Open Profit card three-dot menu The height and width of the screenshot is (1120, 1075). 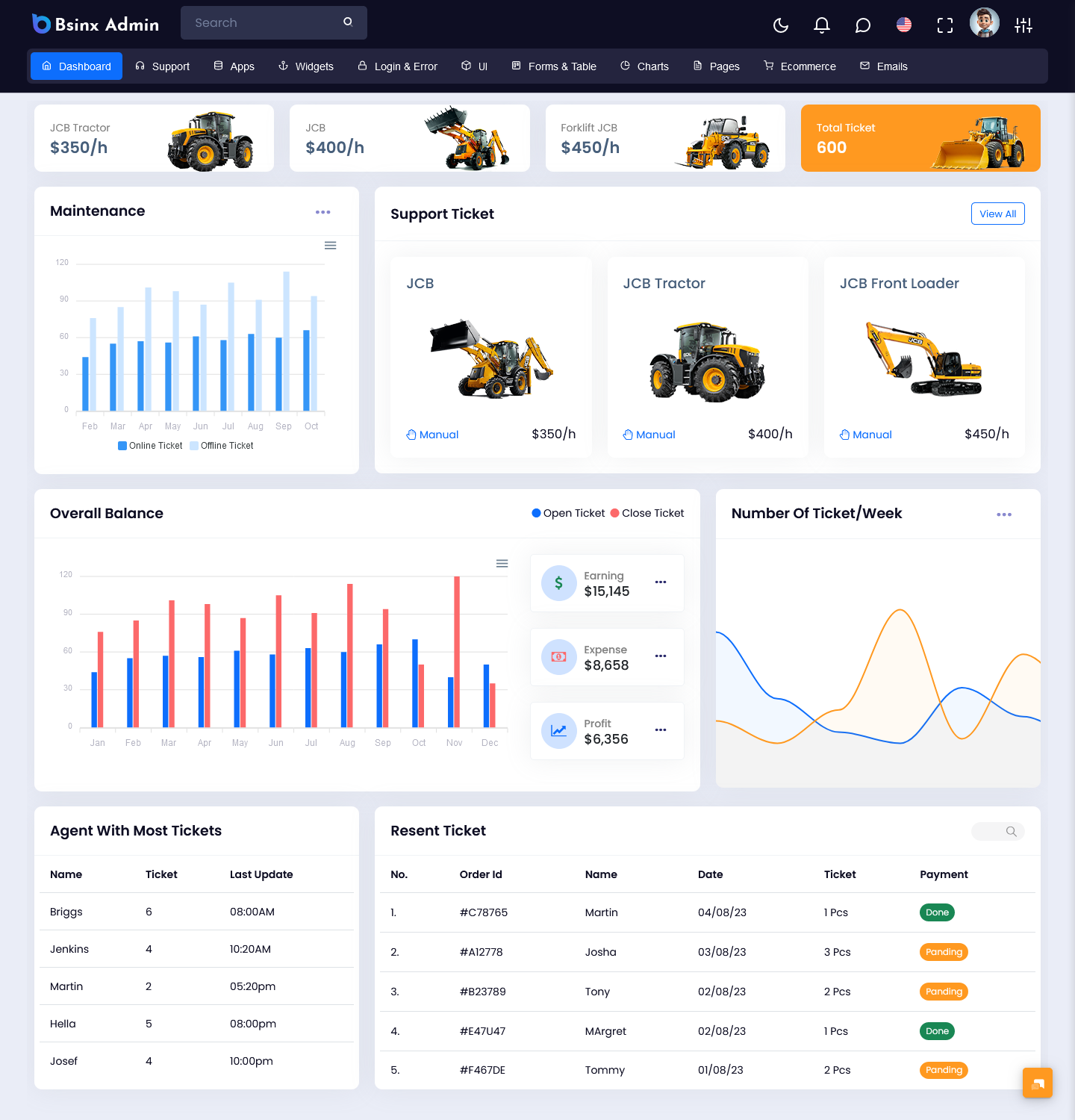tap(661, 729)
